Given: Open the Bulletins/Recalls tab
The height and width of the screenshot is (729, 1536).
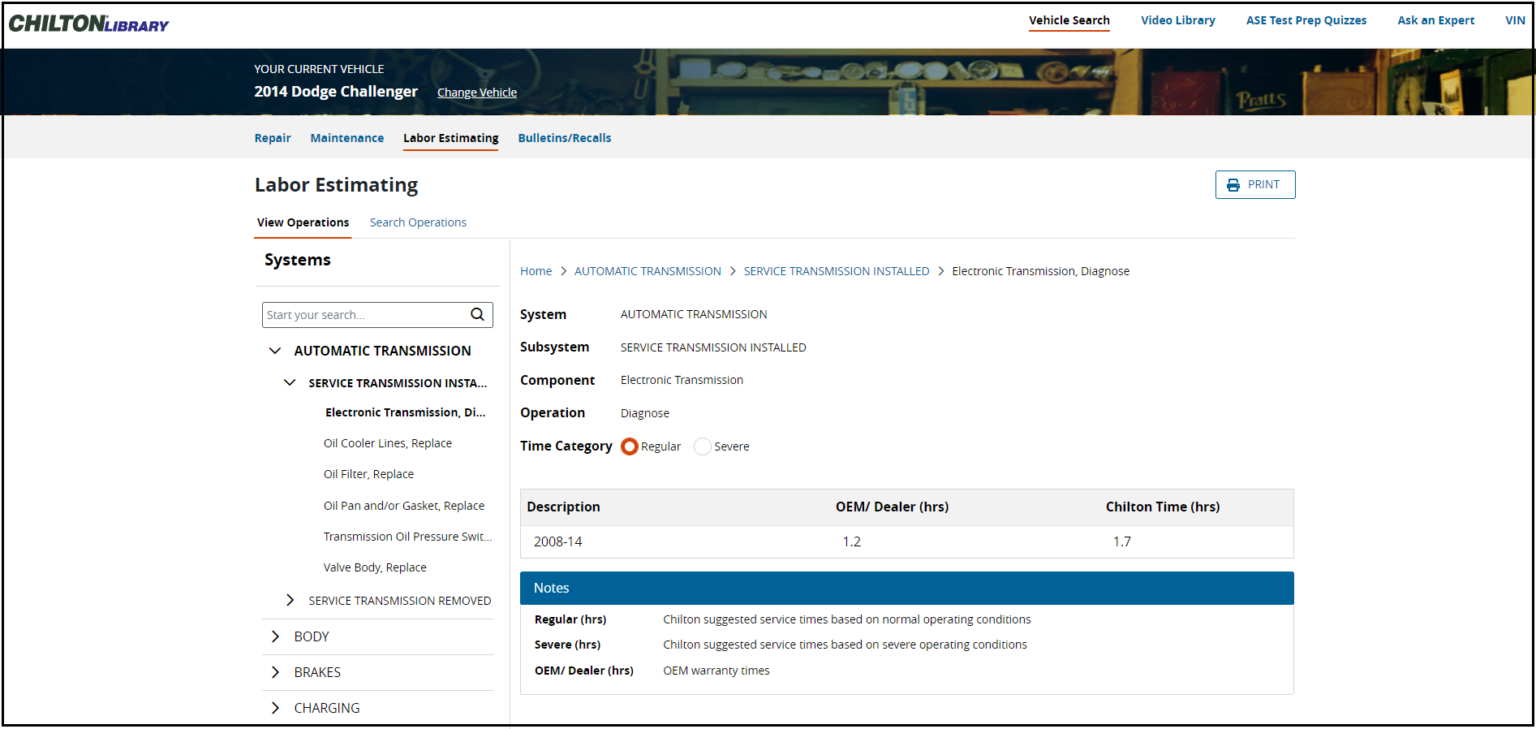Looking at the screenshot, I should tap(564, 138).
